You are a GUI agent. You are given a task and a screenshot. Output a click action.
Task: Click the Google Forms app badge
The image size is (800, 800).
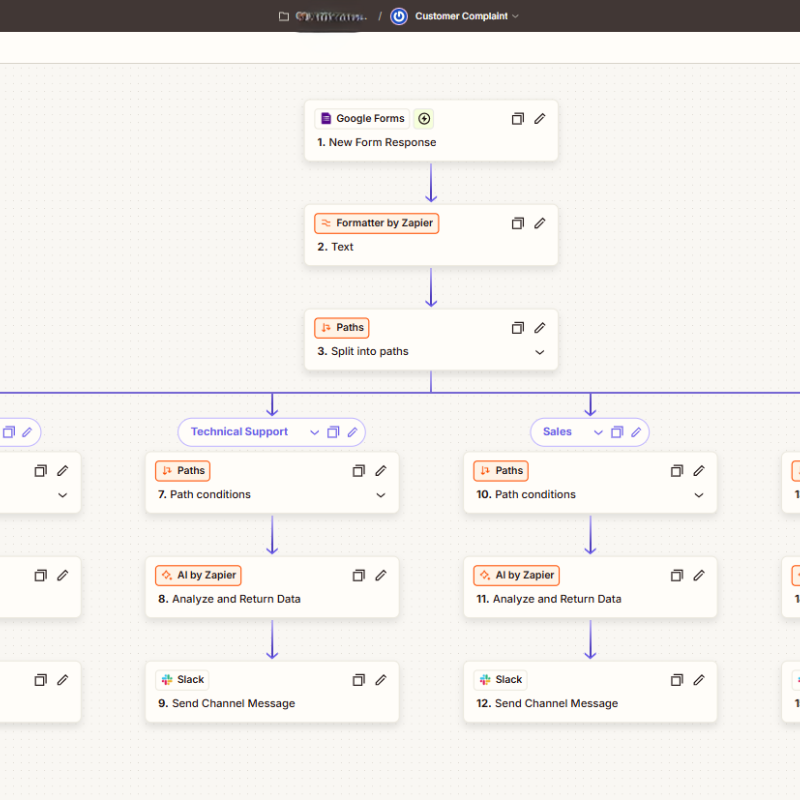point(362,118)
